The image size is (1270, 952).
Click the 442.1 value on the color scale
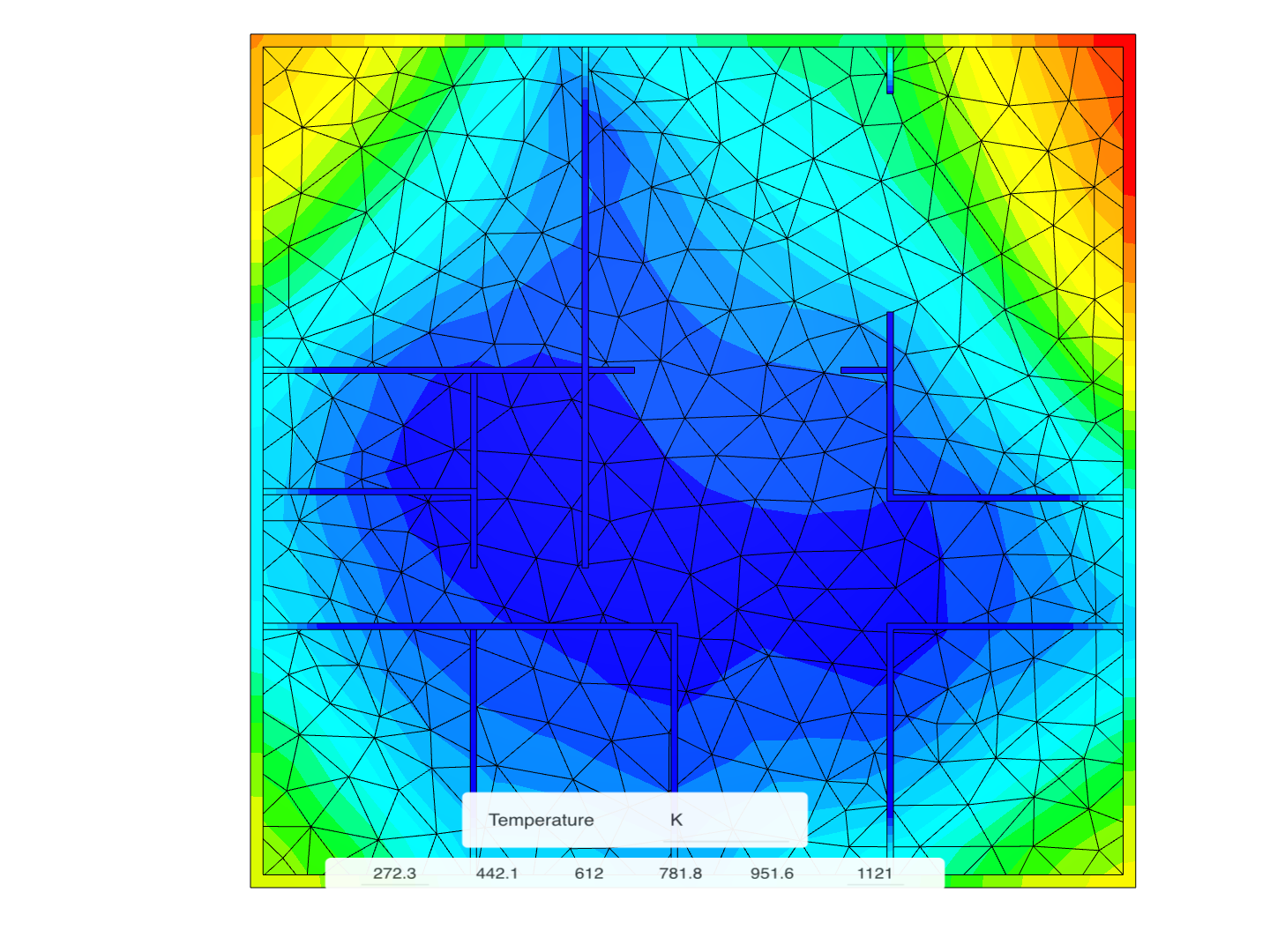tap(497, 874)
